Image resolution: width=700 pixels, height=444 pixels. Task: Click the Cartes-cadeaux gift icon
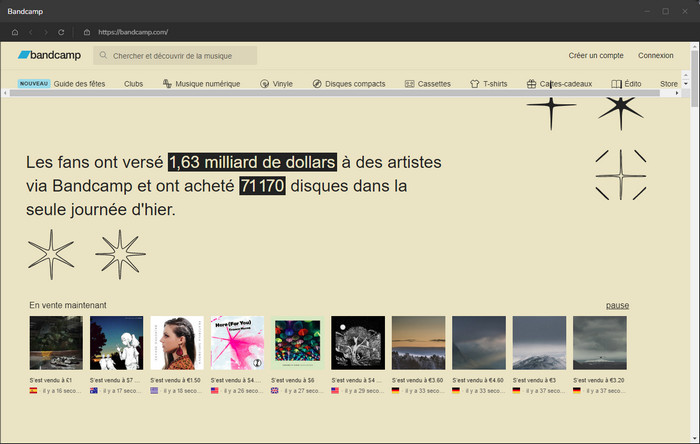point(531,83)
